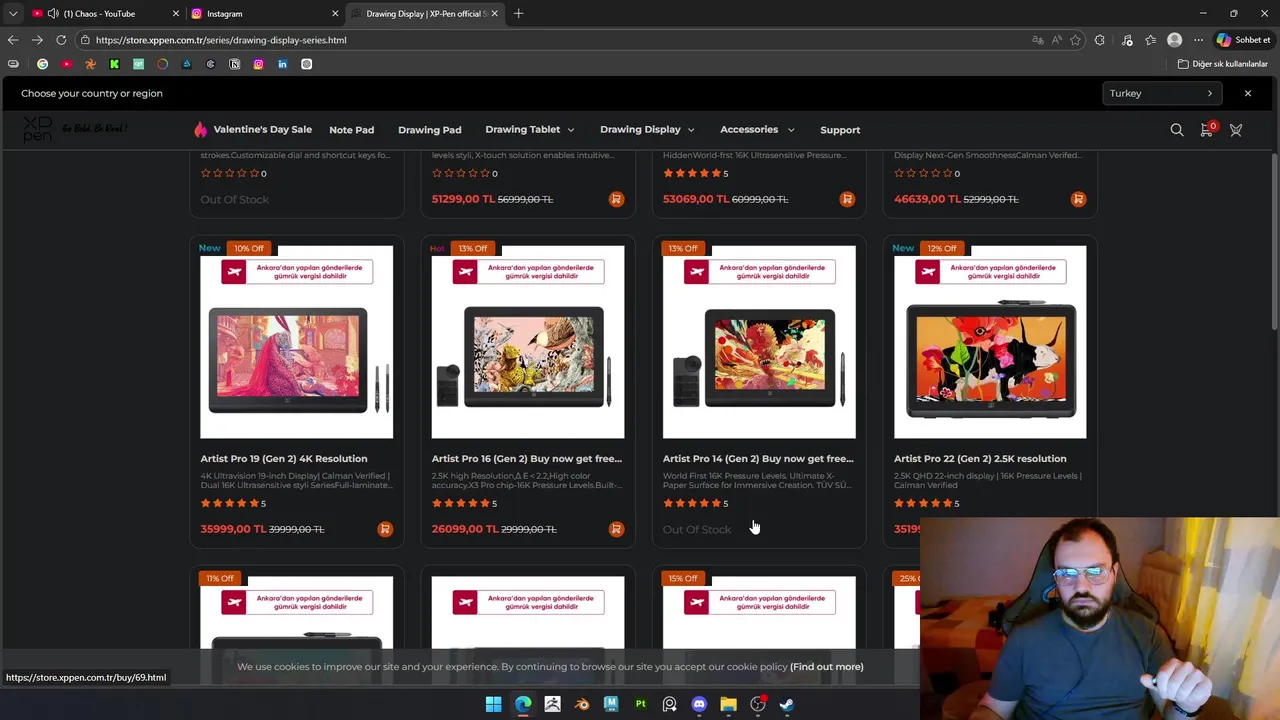Open the Support menu item
Image resolution: width=1280 pixels, height=720 pixels.
840,130
